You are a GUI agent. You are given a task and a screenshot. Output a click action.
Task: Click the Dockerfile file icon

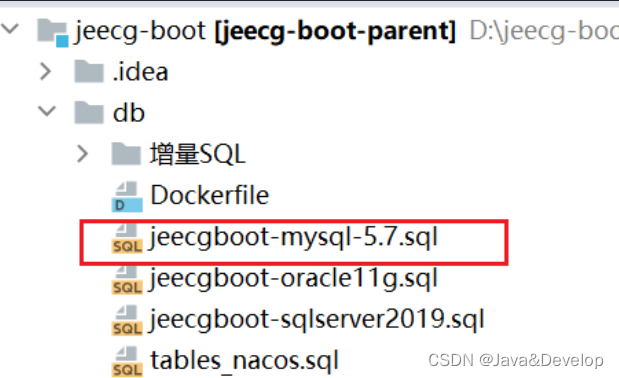(127, 196)
